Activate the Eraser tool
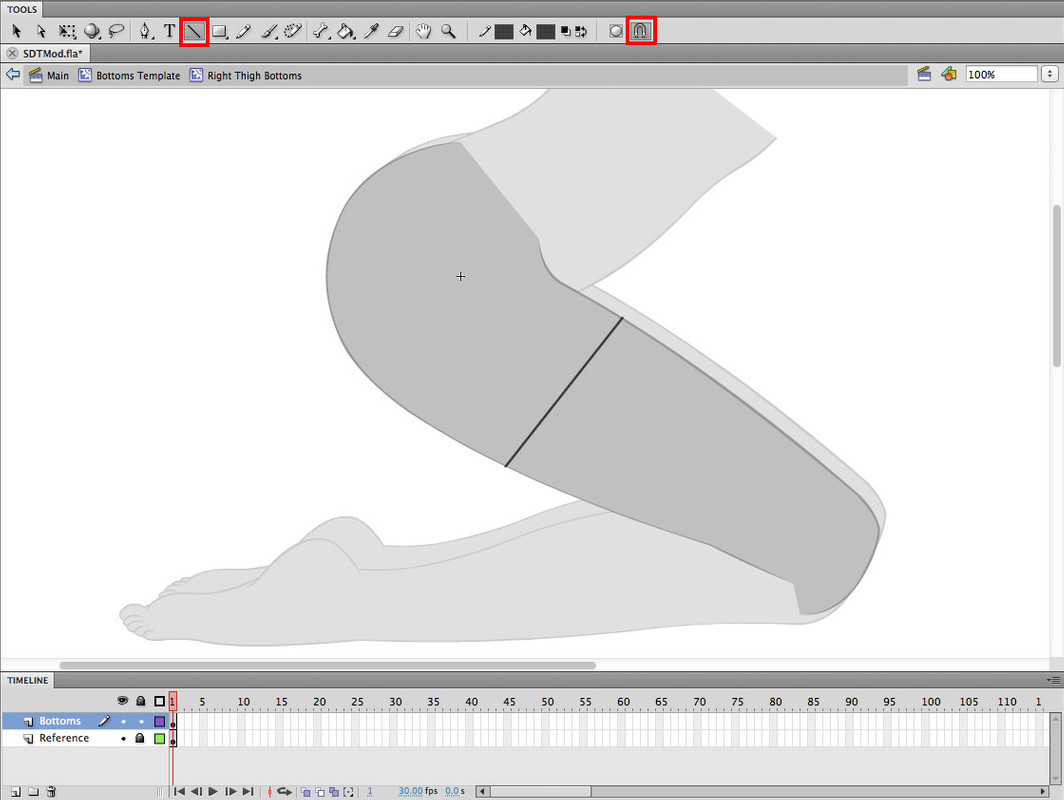Viewport: 1064px width, 800px height. tap(395, 32)
